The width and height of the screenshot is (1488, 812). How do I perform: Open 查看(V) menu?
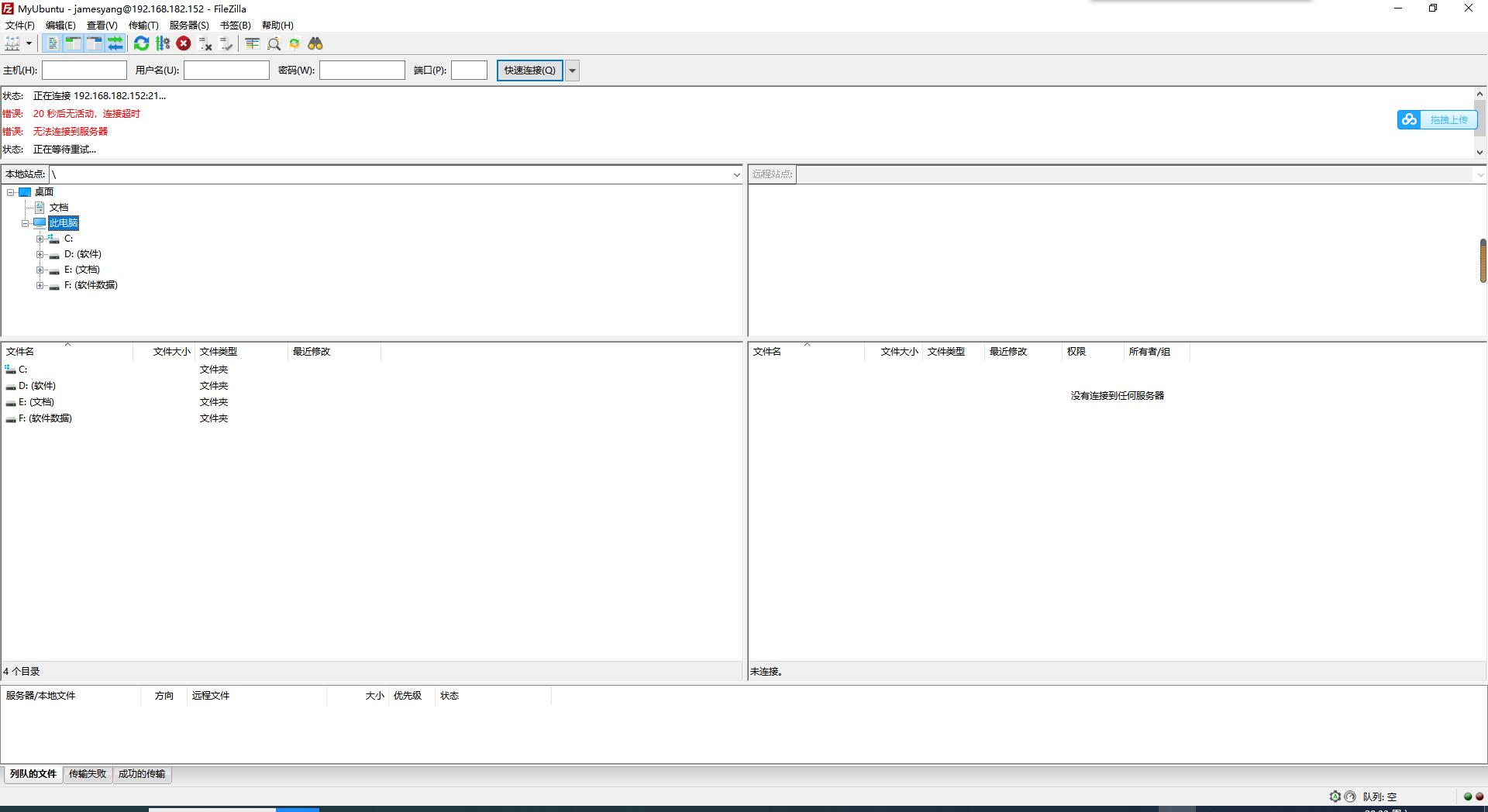[x=102, y=25]
